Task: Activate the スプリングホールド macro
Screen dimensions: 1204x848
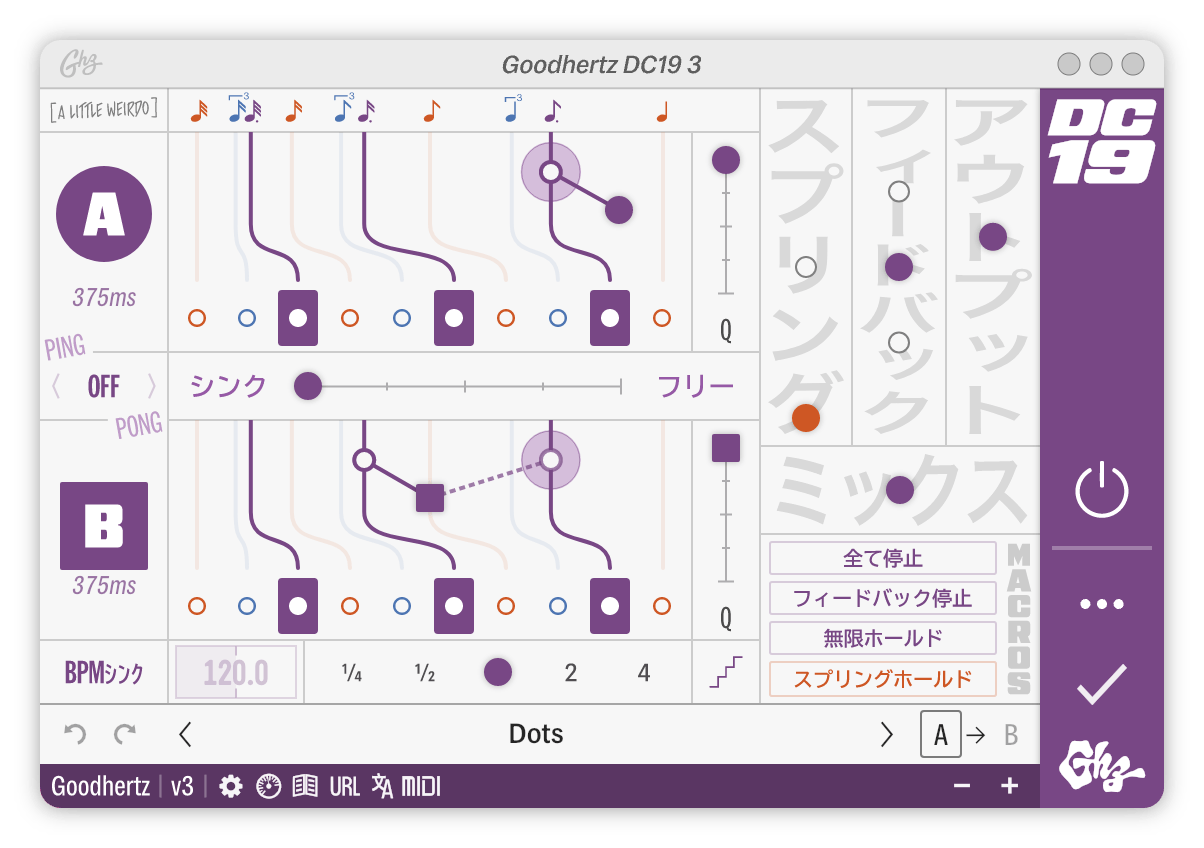Action: click(x=881, y=678)
